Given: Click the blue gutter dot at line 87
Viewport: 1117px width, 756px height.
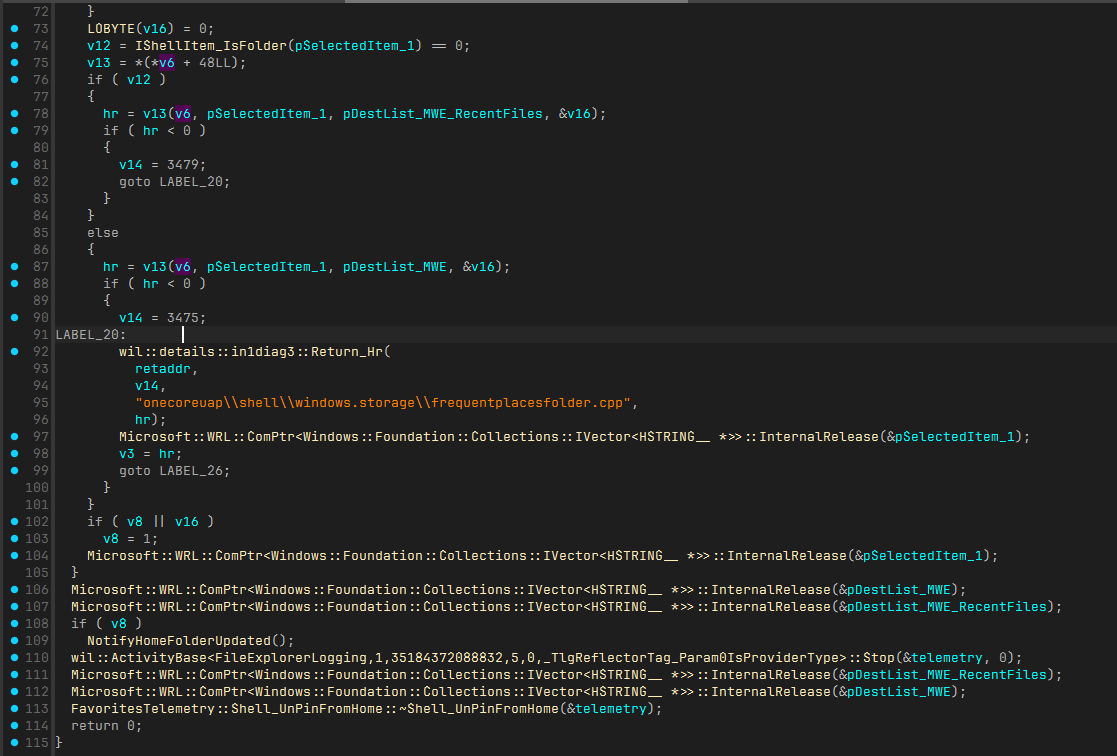Looking at the screenshot, I should [x=13, y=266].
